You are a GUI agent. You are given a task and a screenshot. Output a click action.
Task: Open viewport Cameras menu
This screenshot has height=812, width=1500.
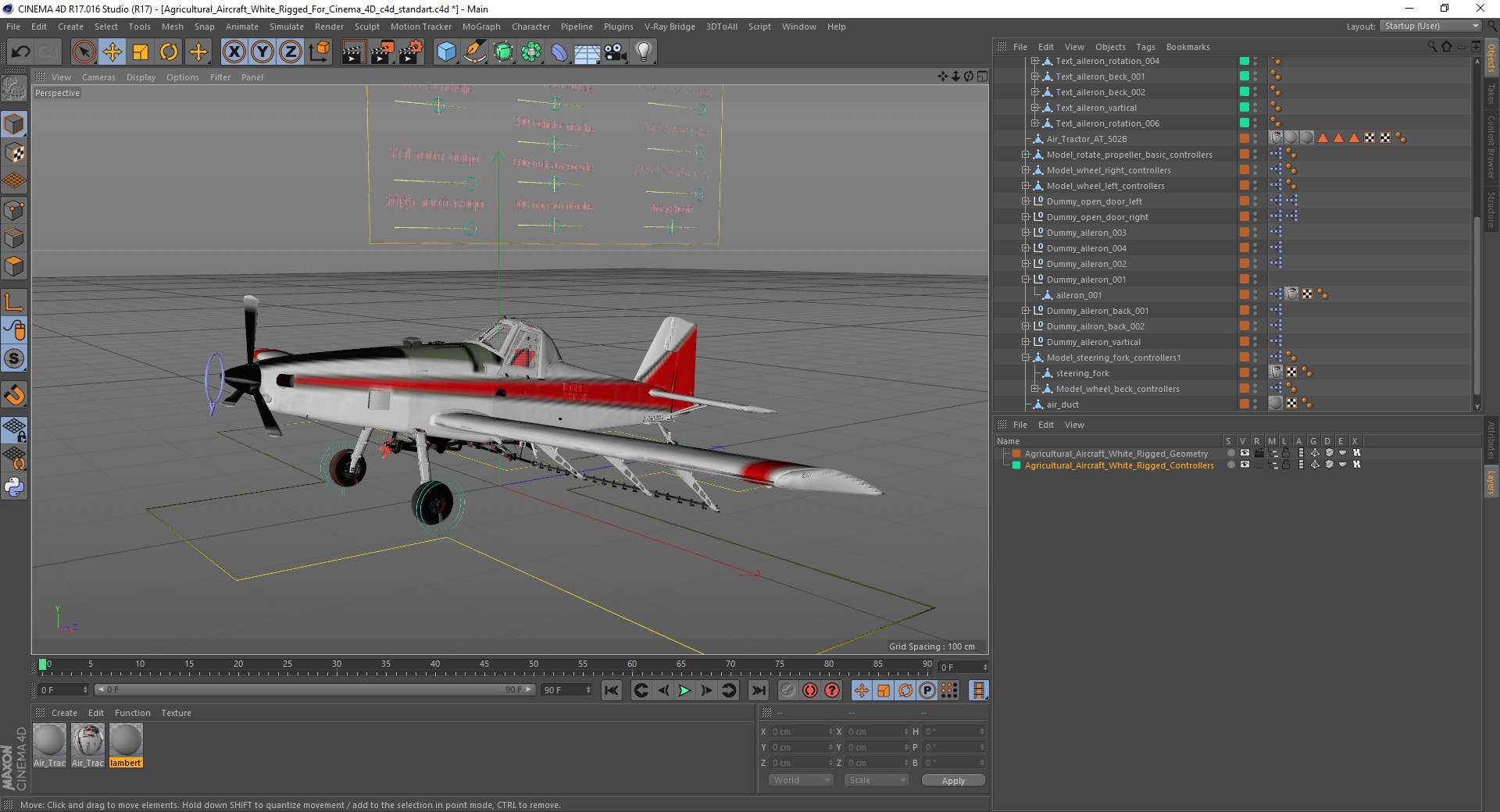98,77
